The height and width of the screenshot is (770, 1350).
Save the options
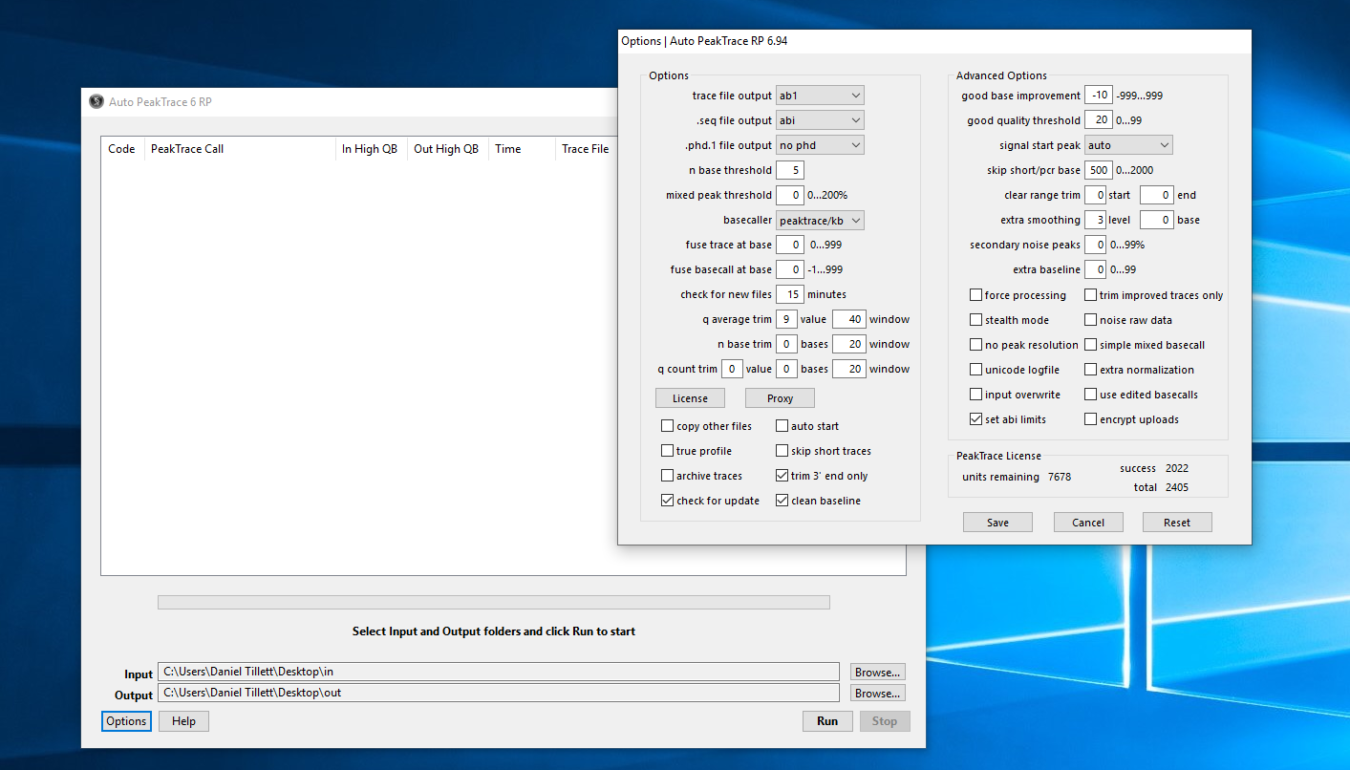pos(998,522)
